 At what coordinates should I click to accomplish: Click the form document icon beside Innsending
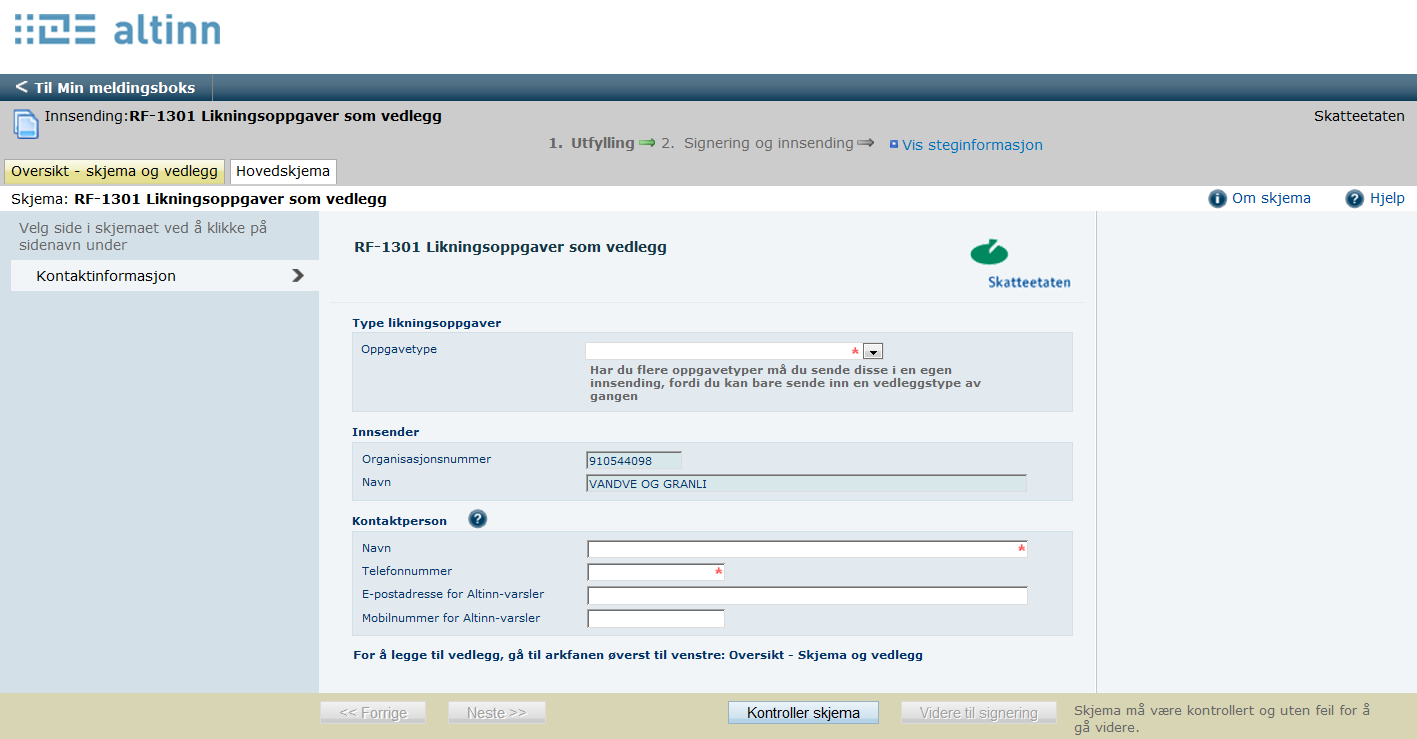pos(25,124)
